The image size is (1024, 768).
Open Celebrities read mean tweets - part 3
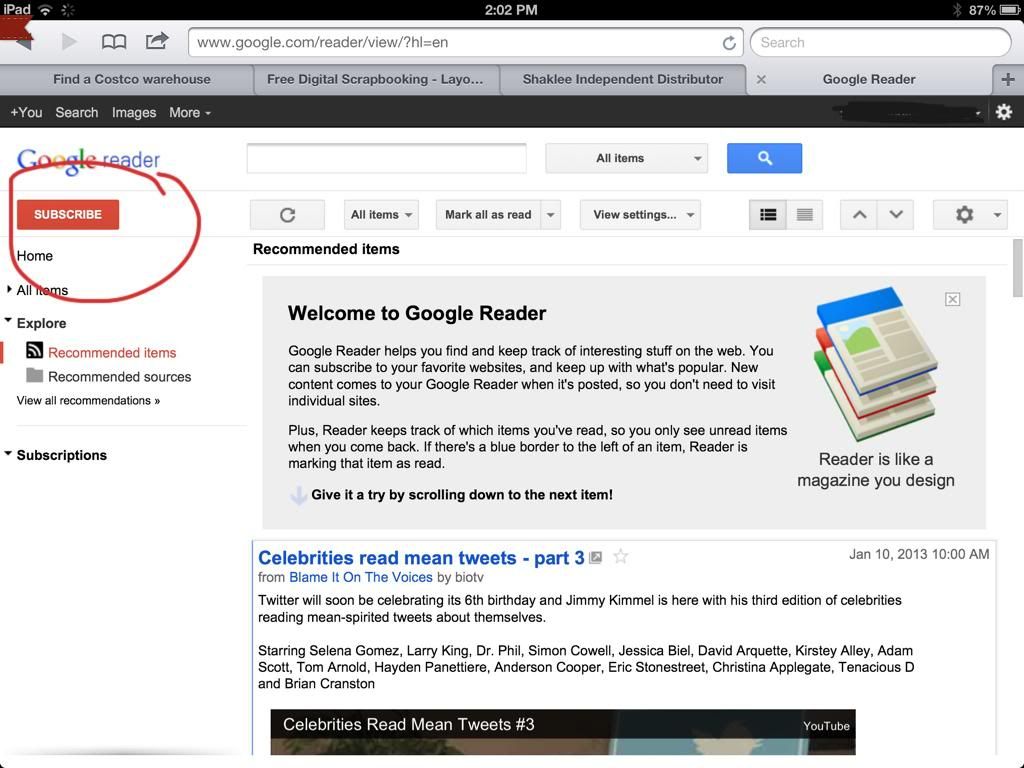coord(421,558)
